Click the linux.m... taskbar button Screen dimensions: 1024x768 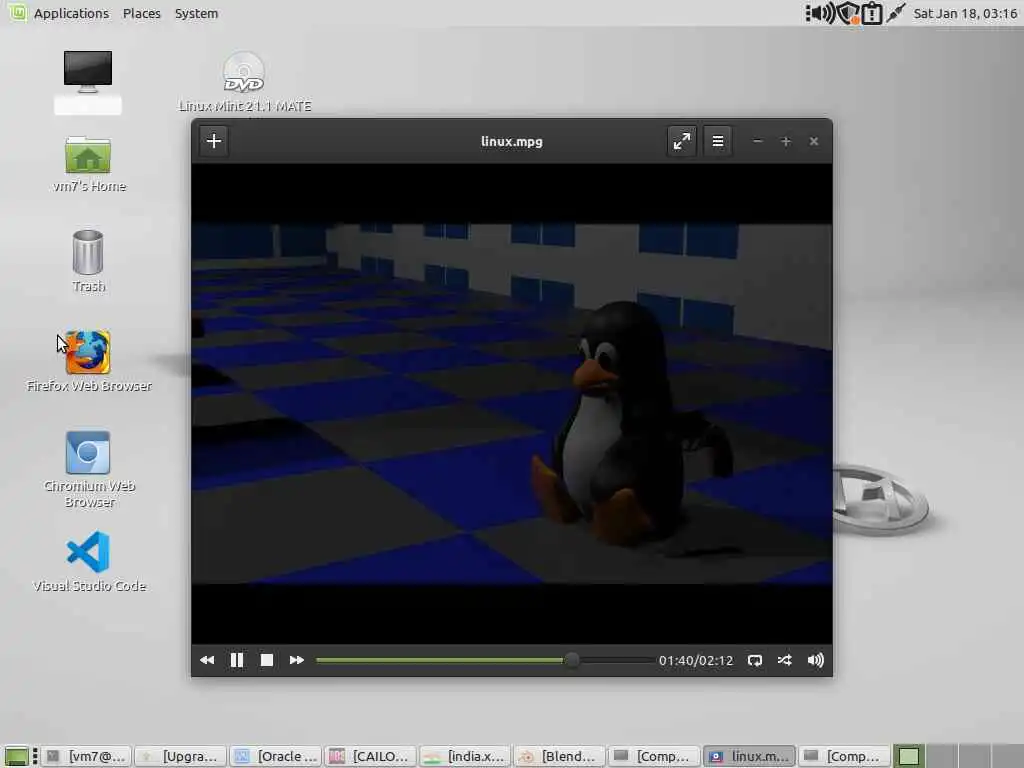pyautogui.click(x=750, y=756)
